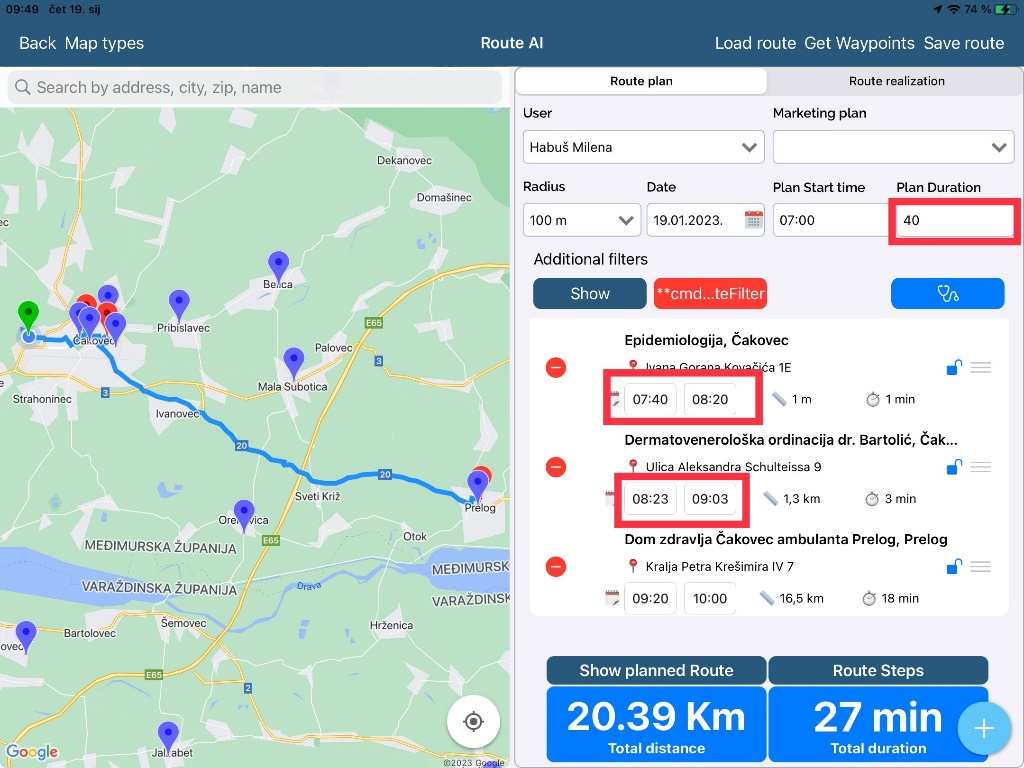
Task: Open the Radius 100 m dropdown
Action: [581, 220]
